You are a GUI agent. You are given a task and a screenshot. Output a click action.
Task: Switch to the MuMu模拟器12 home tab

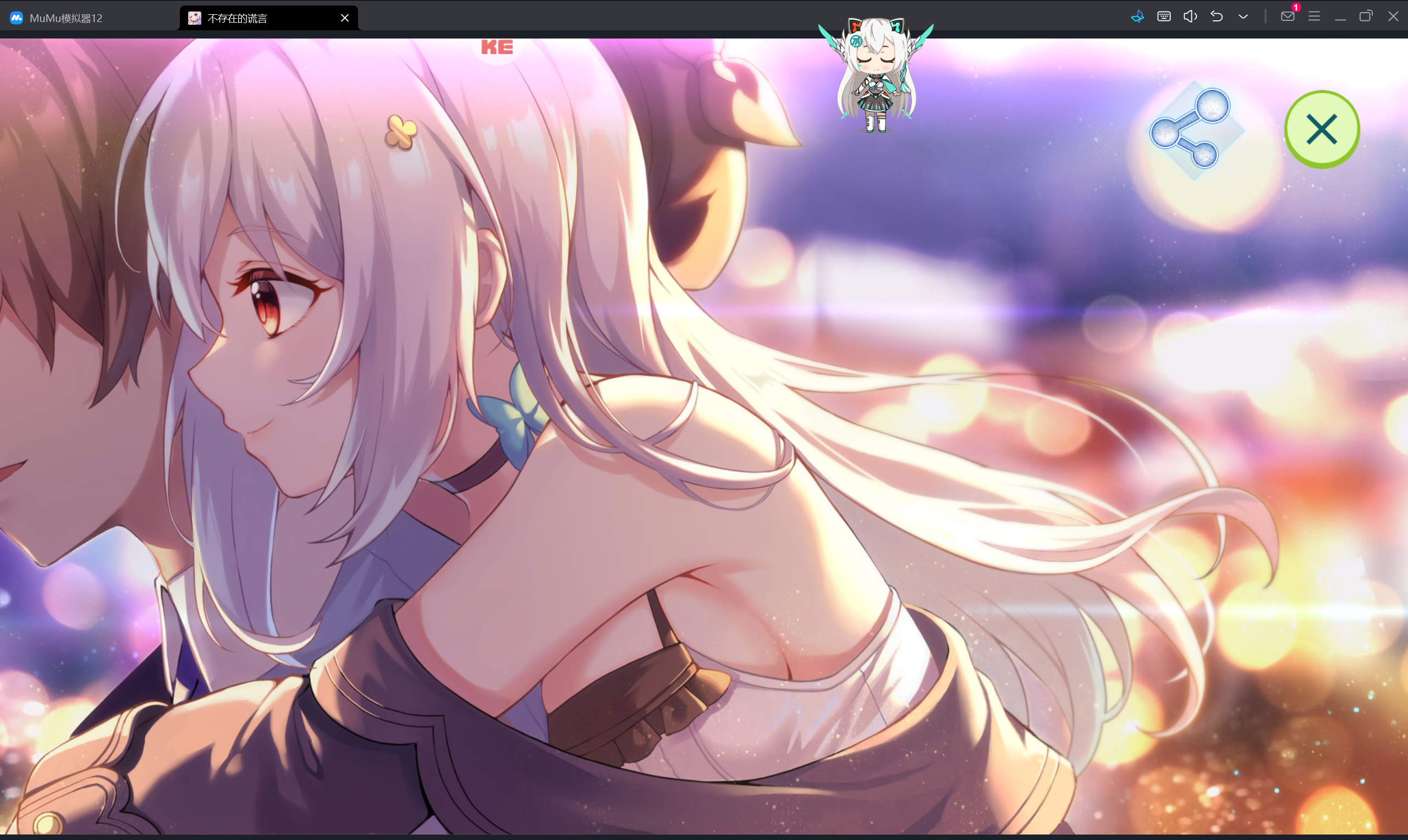click(x=65, y=18)
